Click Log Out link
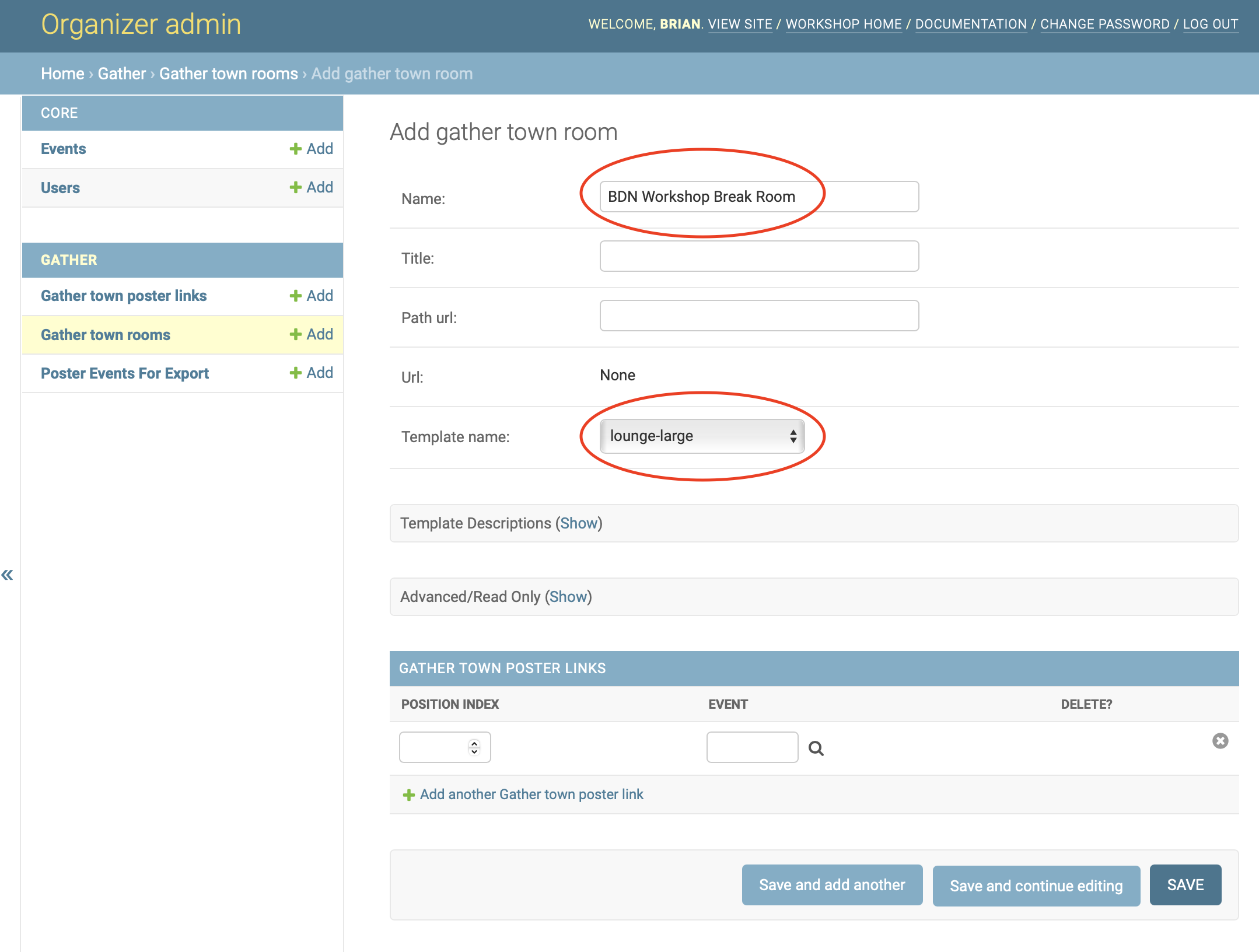The height and width of the screenshot is (952, 1259). (x=1211, y=24)
